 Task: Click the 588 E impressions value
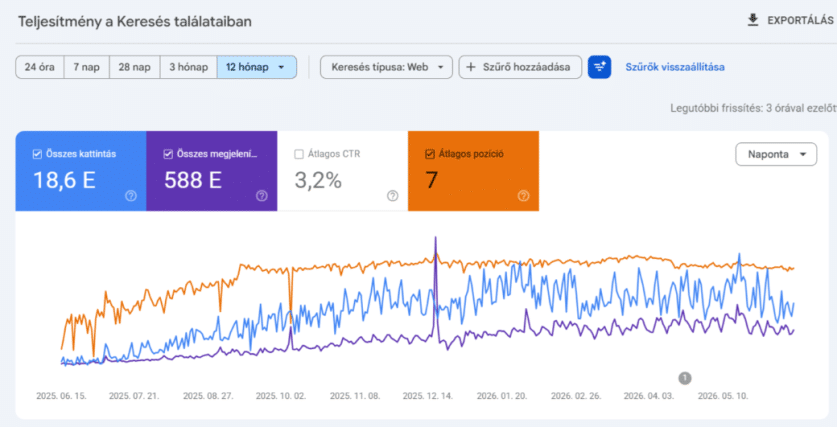tap(193, 180)
